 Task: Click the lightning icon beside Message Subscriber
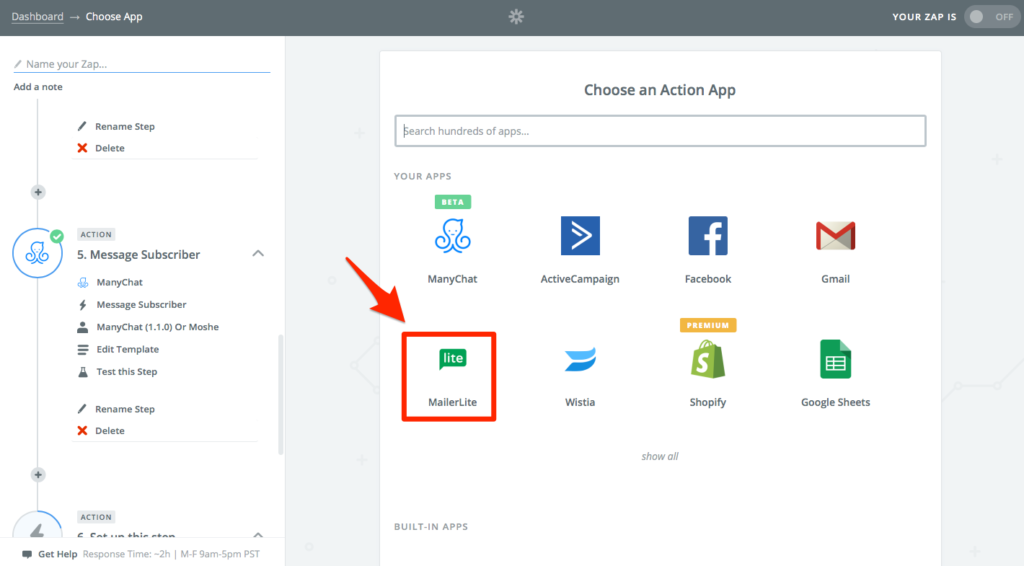(x=83, y=305)
